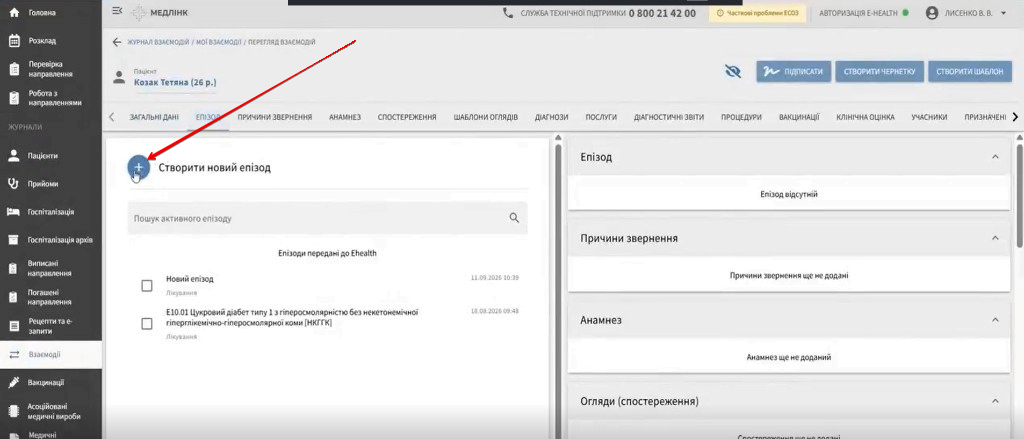This screenshot has width=1024, height=439.
Task: Open the Пацієнти person icon
Action: [14, 155]
